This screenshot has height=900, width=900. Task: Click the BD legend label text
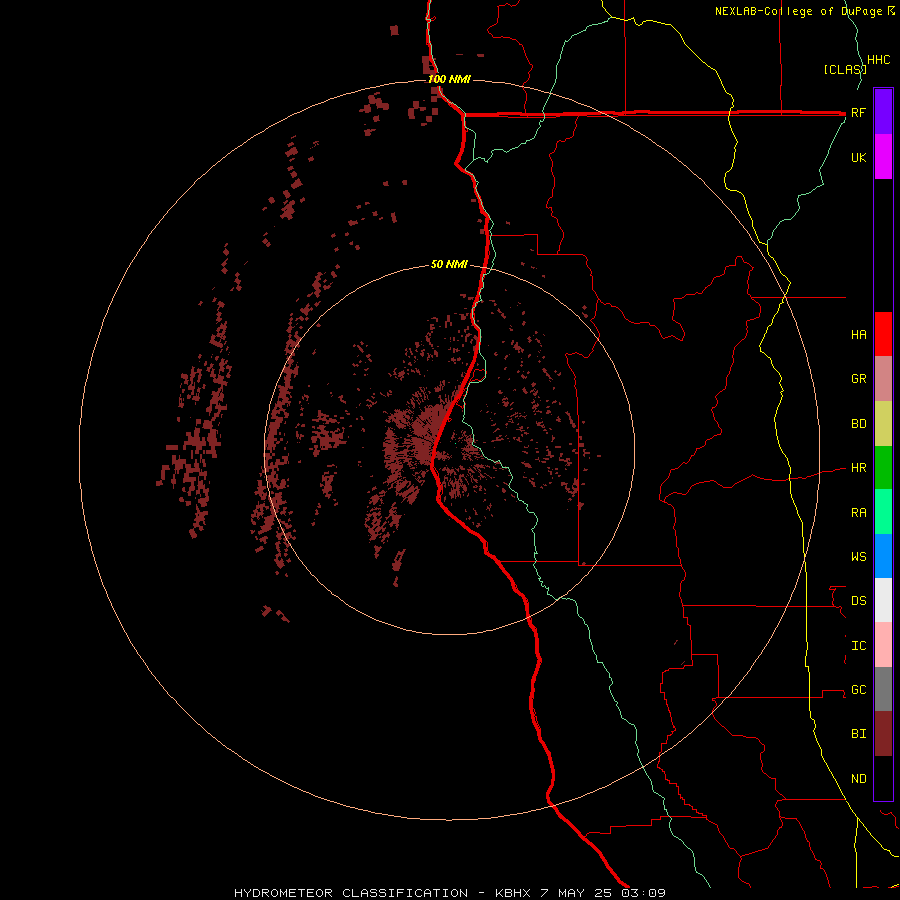(x=859, y=424)
